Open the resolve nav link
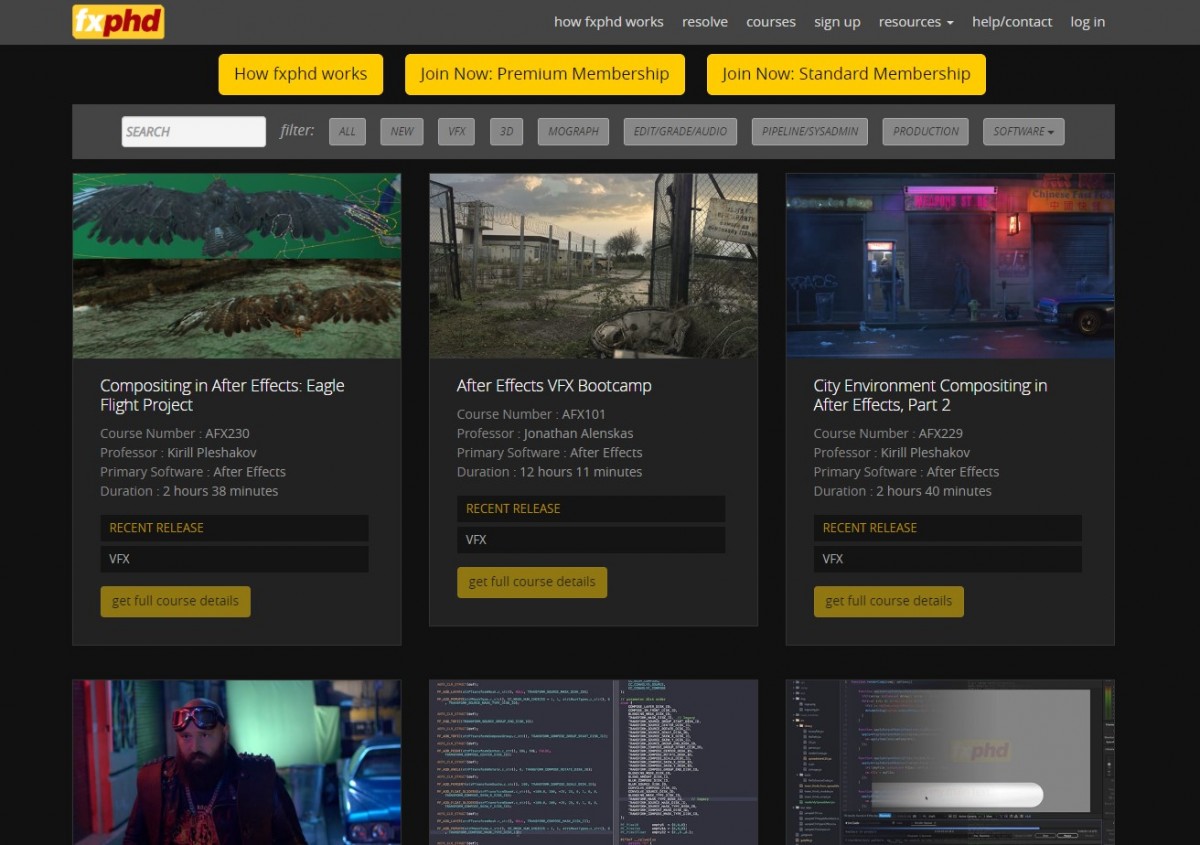This screenshot has height=845, width=1200. click(x=705, y=22)
